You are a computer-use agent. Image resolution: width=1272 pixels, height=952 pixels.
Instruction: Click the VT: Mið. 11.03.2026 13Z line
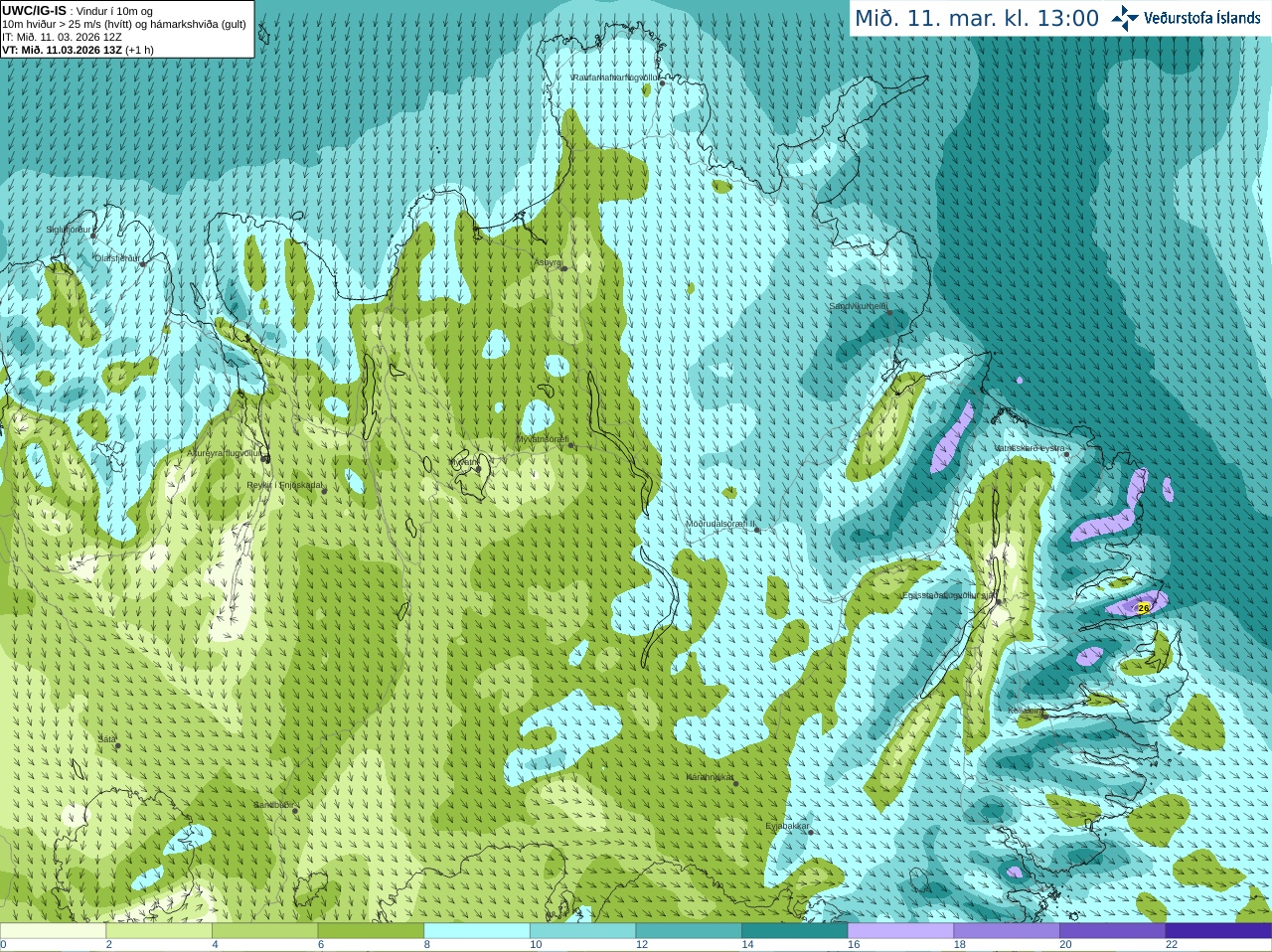(78, 50)
